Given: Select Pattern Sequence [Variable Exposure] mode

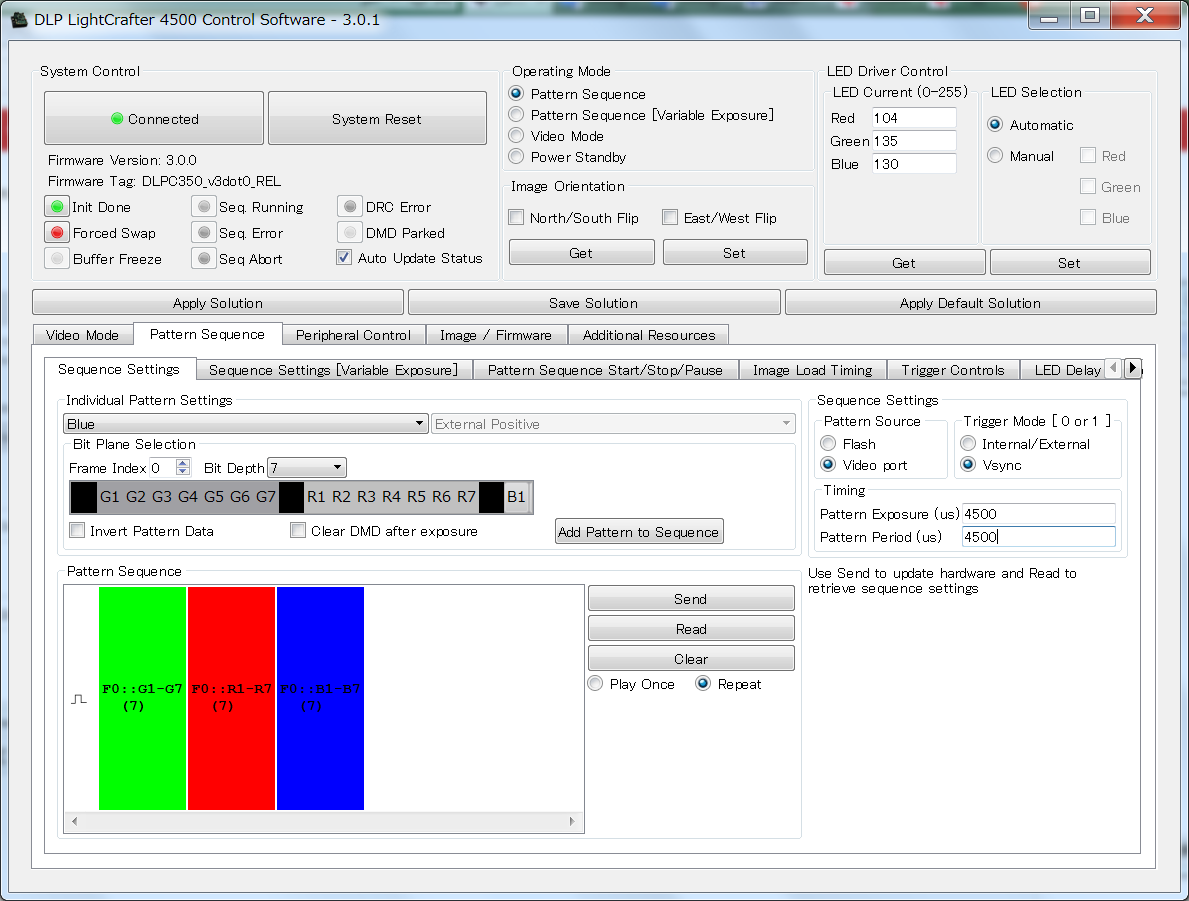Looking at the screenshot, I should point(516,115).
